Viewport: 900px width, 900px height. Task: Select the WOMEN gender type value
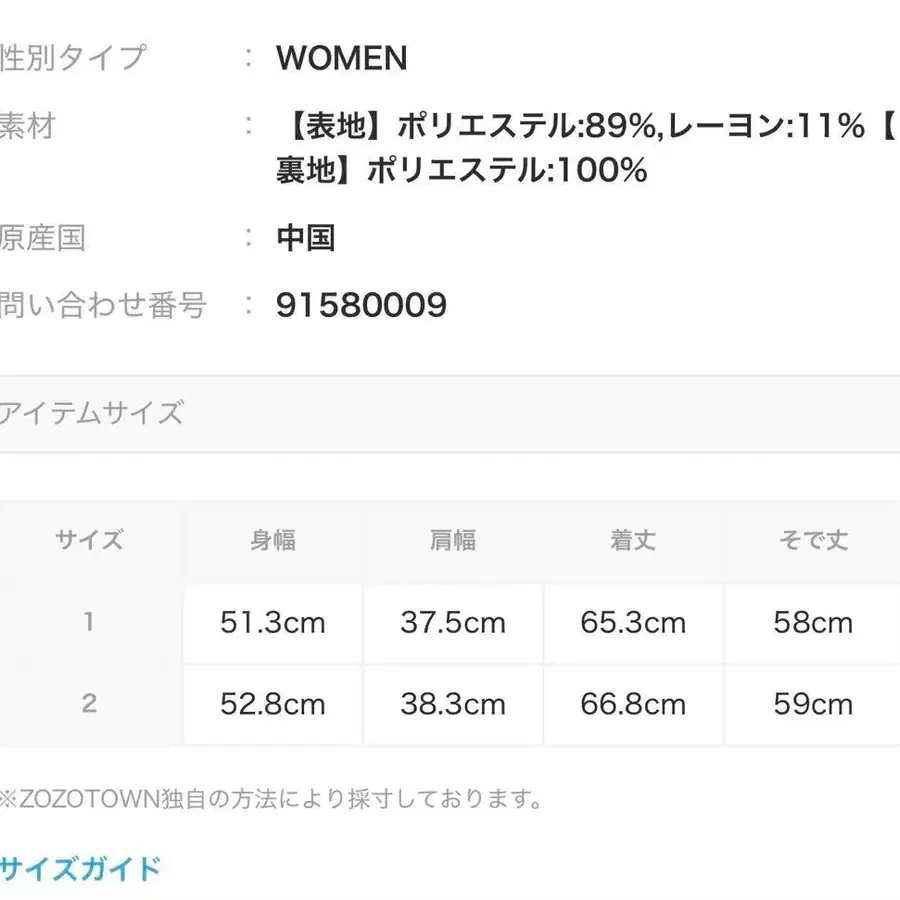tap(342, 58)
